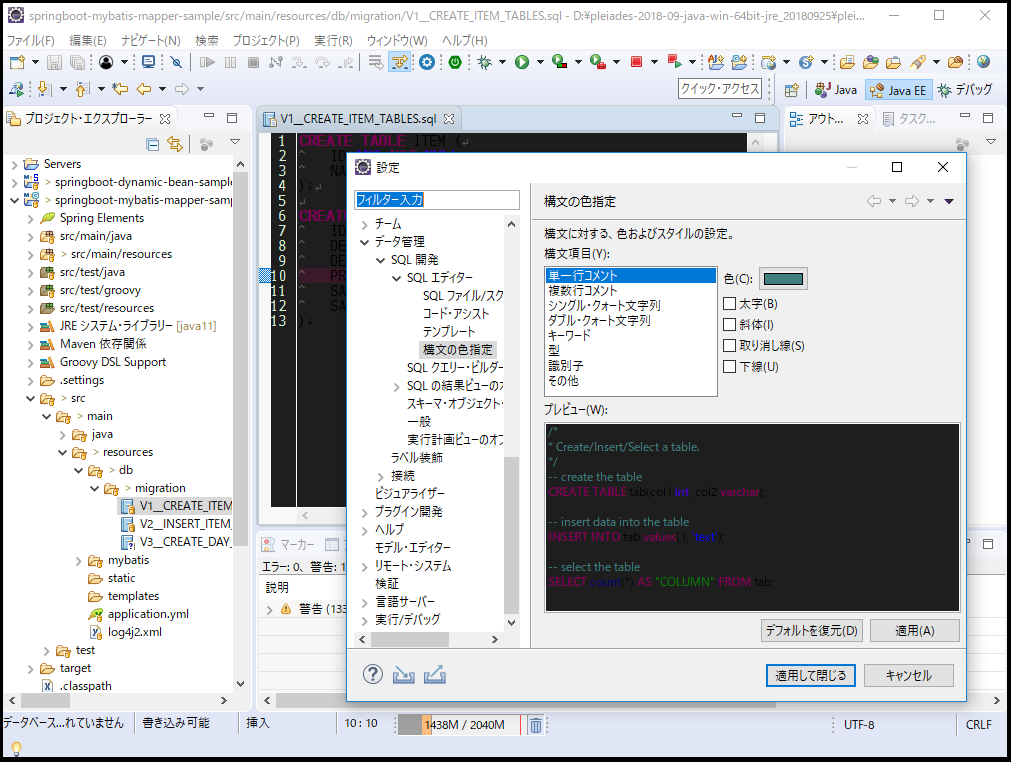Collapse the SQL エディター tree node
1011x762 pixels.
click(397, 278)
